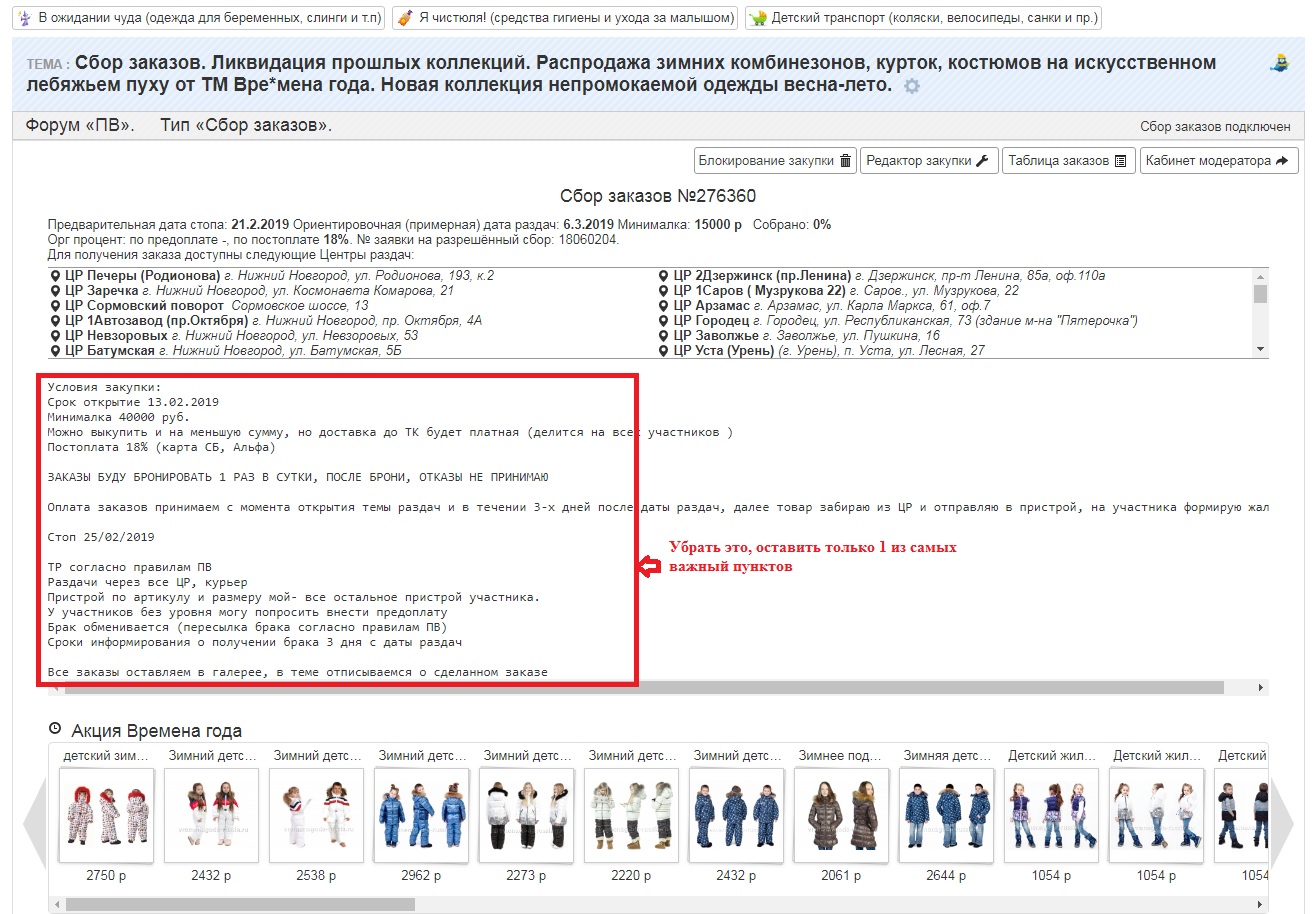Click the «Условия закупки:» heading line
The width and height of the screenshot is (1313, 914).
coord(104,387)
